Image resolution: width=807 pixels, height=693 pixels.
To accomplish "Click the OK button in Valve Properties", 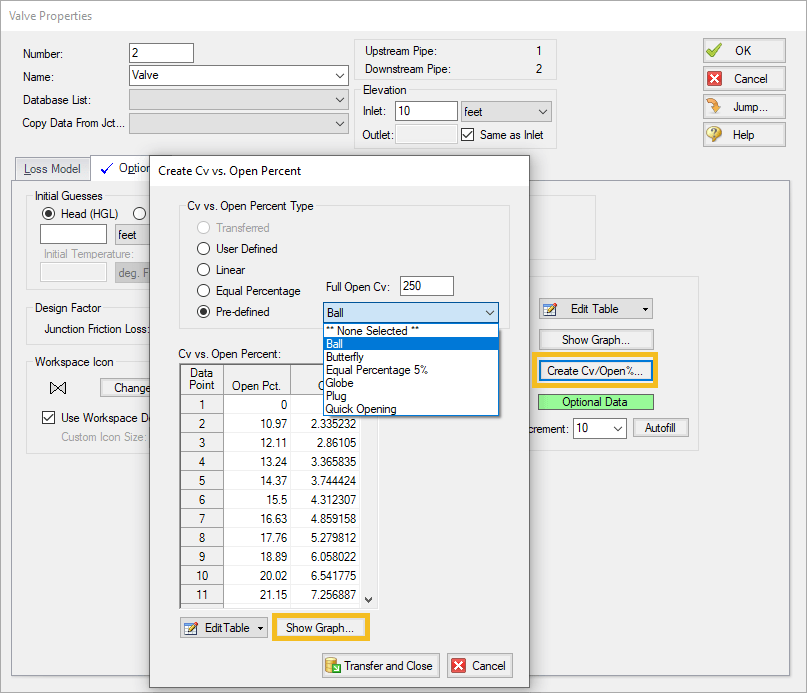I will coord(744,50).
